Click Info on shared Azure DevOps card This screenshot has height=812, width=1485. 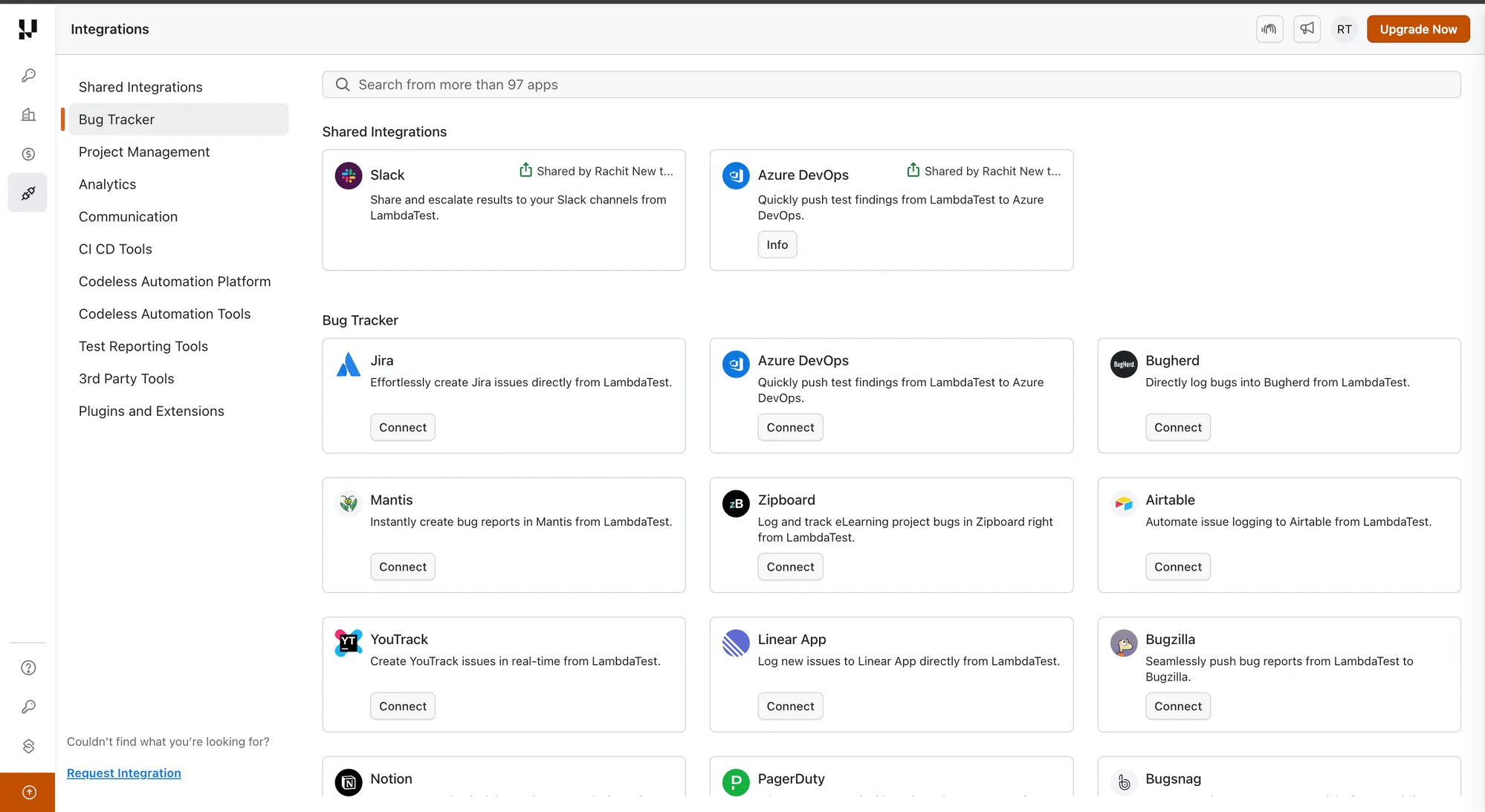pyautogui.click(x=777, y=245)
